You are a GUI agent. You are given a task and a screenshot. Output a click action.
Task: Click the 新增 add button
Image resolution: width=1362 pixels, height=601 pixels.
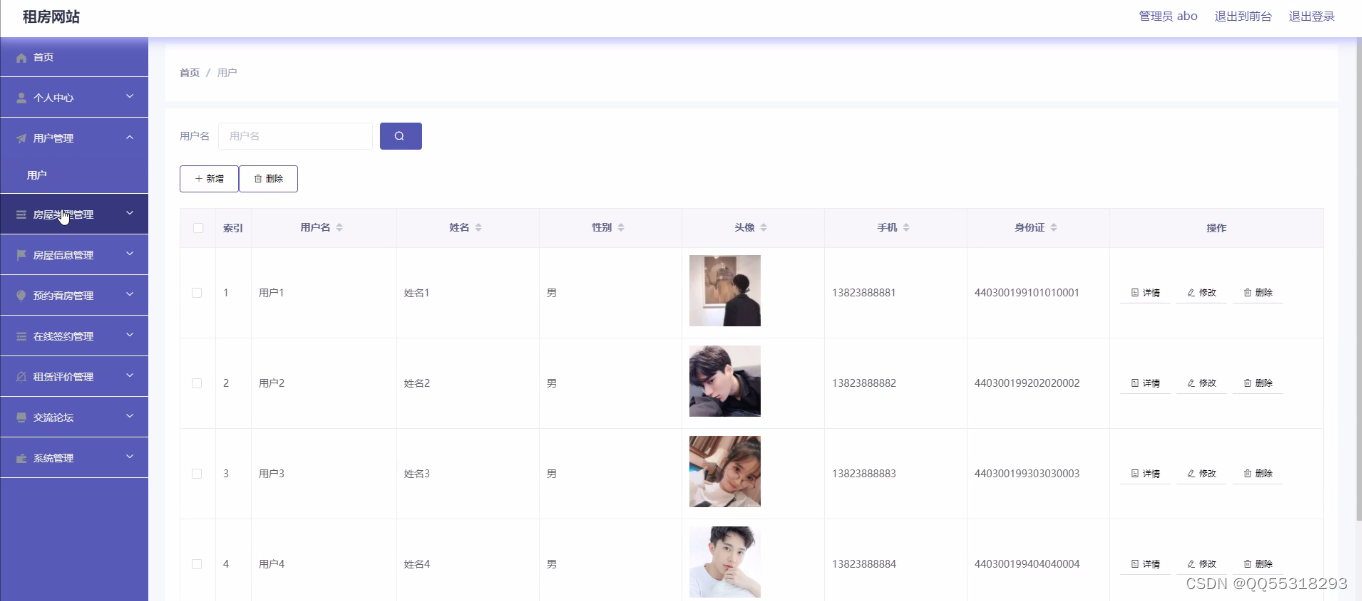click(209, 179)
